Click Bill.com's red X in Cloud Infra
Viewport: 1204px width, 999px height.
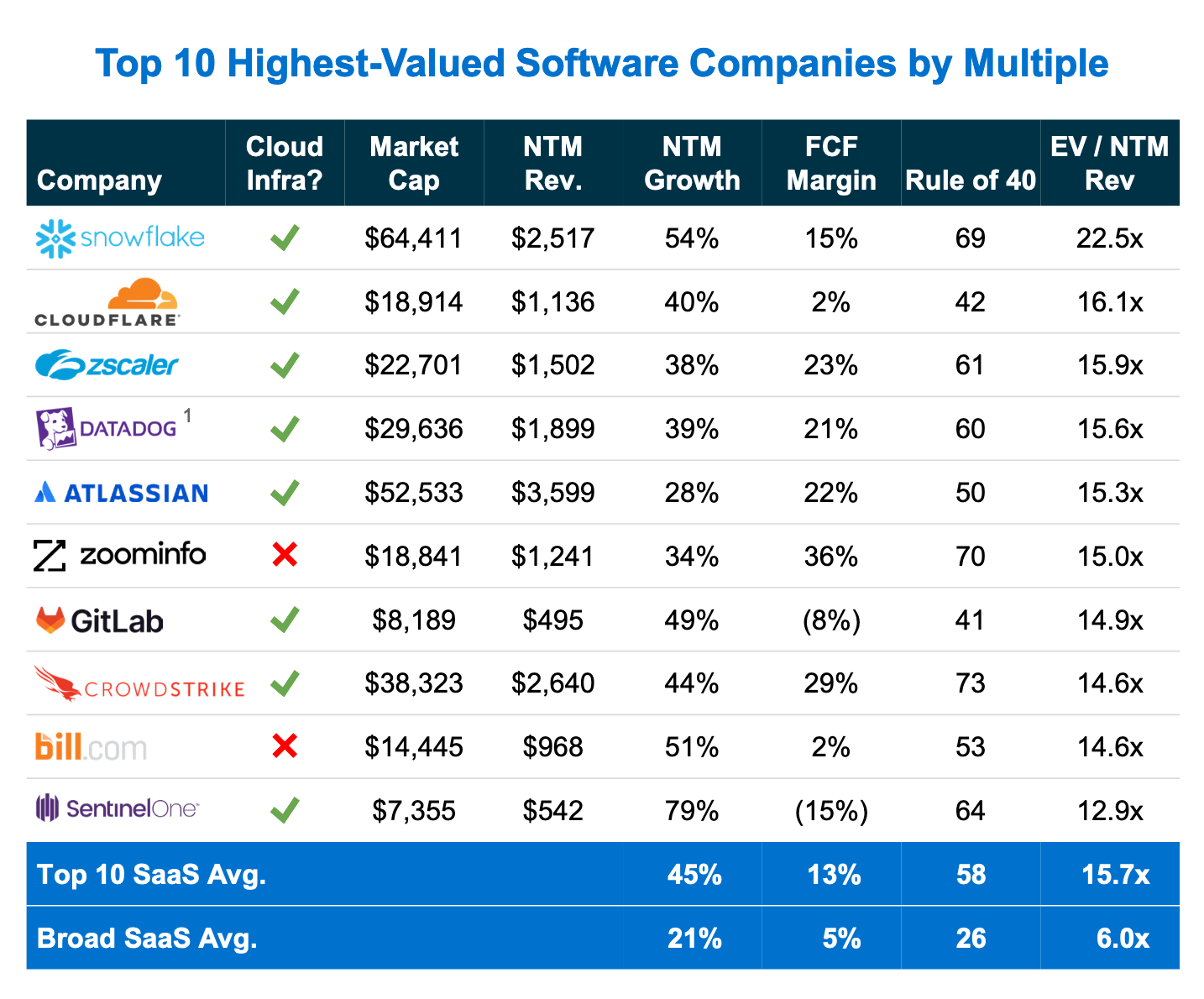coord(285,746)
